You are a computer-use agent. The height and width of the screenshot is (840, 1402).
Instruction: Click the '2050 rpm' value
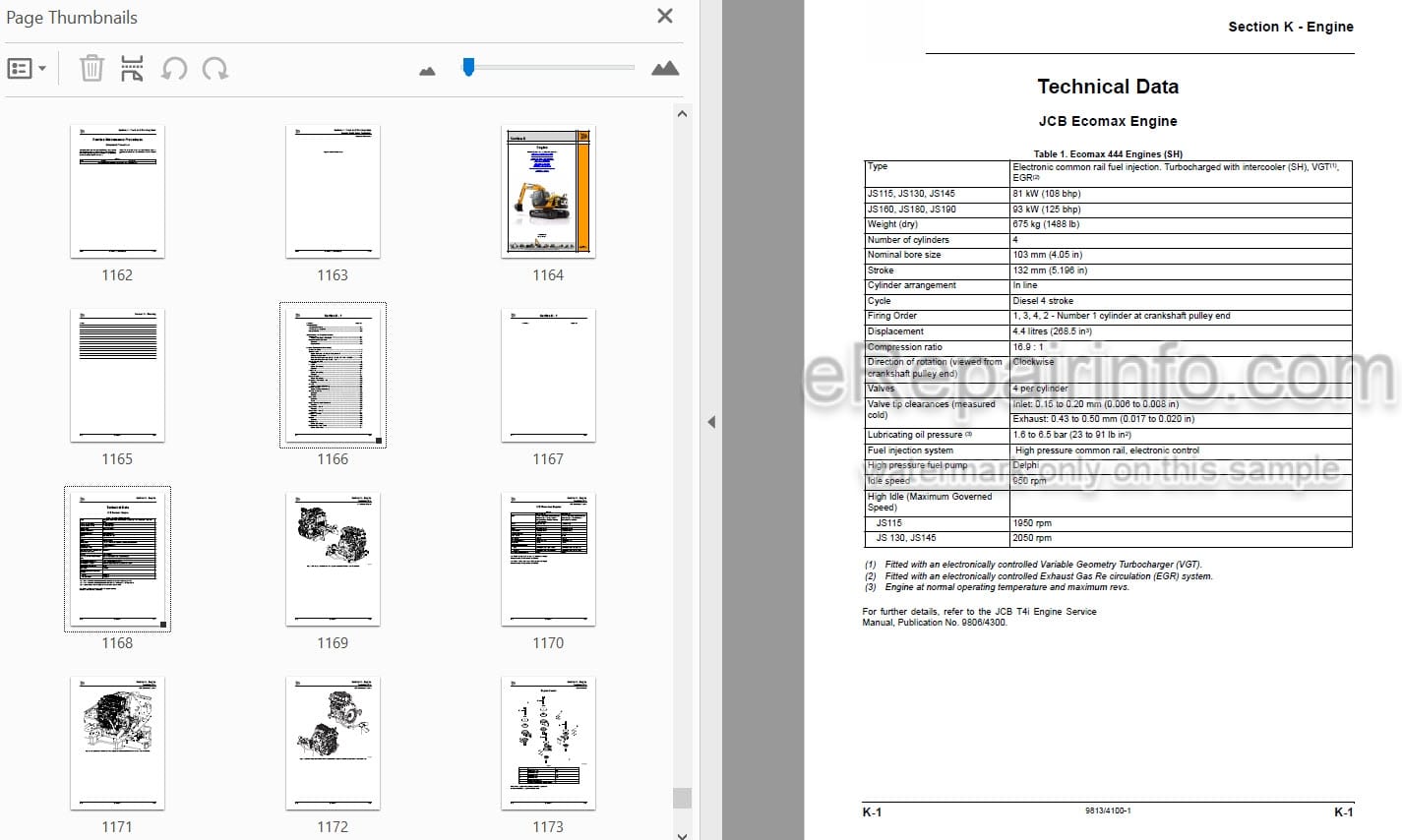(1032, 538)
